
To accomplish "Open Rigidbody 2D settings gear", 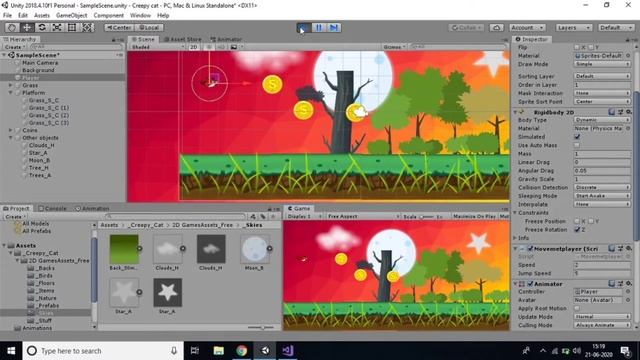I will click(629, 112).
